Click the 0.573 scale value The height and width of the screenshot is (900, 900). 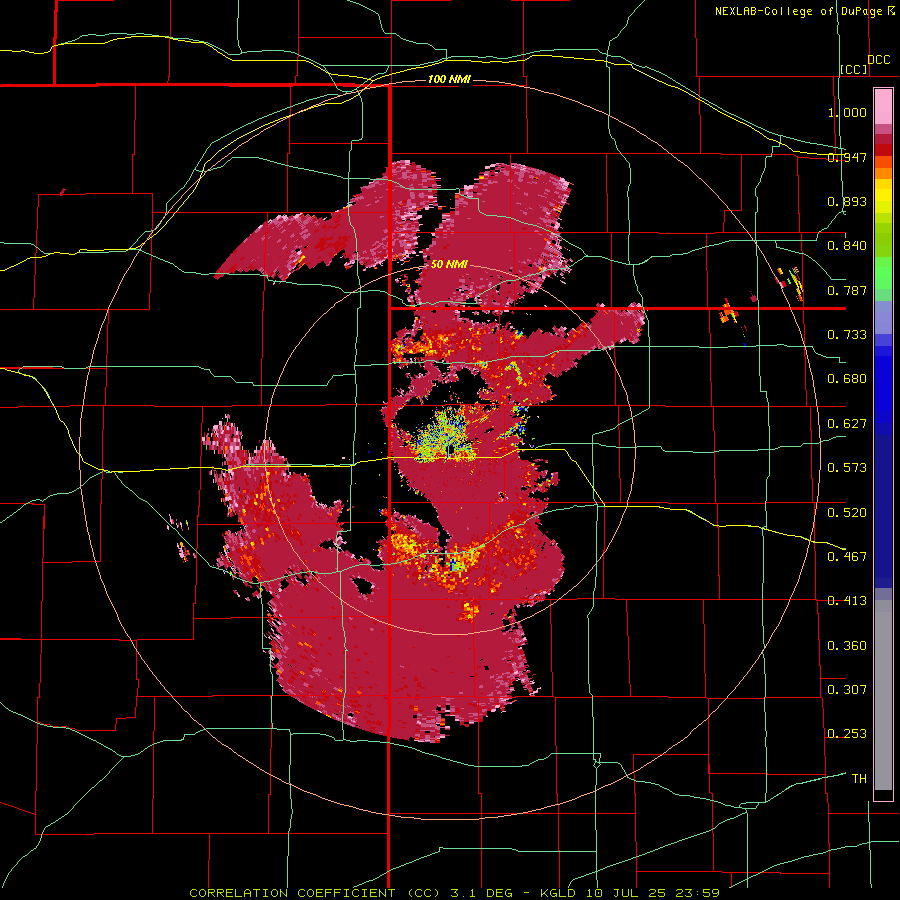(847, 468)
